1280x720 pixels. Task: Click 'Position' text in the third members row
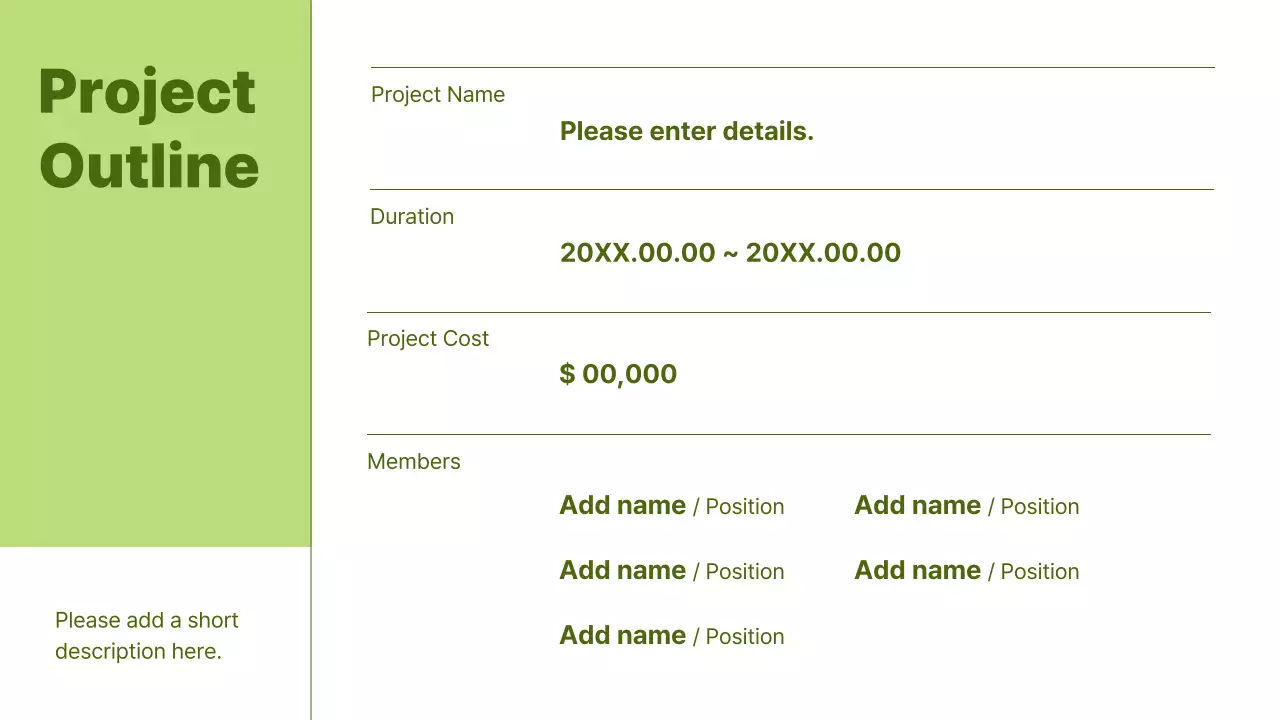tap(744, 637)
